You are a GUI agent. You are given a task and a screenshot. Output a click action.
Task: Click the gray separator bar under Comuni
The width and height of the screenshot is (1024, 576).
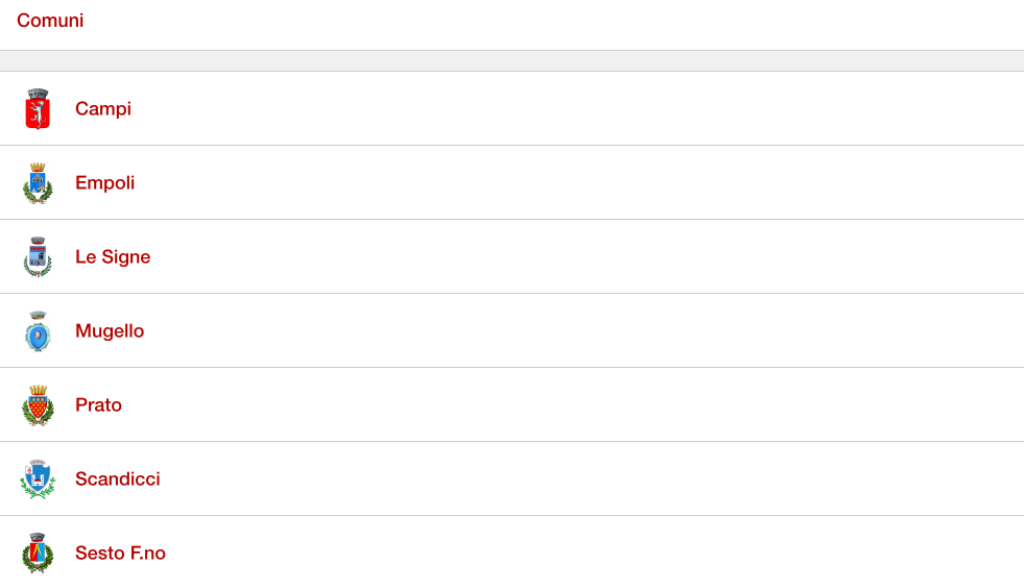click(x=512, y=61)
